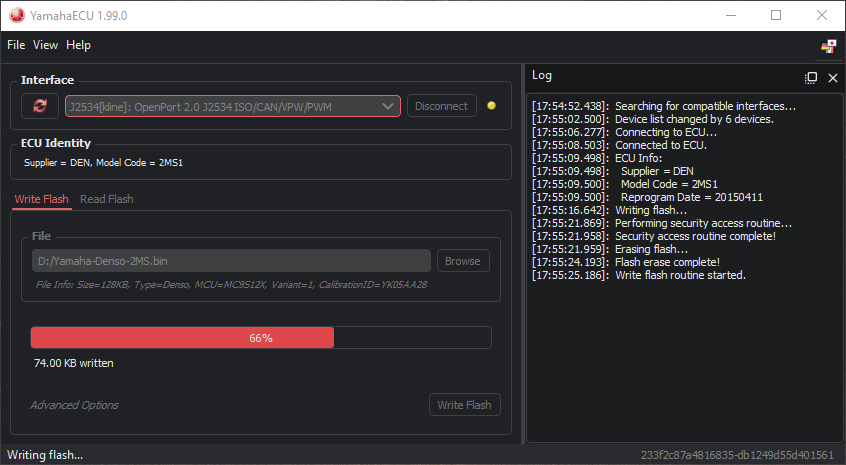Click log line 'Connected to ECU.'
Viewport: 846px width, 465px height.
pyautogui.click(x=619, y=145)
